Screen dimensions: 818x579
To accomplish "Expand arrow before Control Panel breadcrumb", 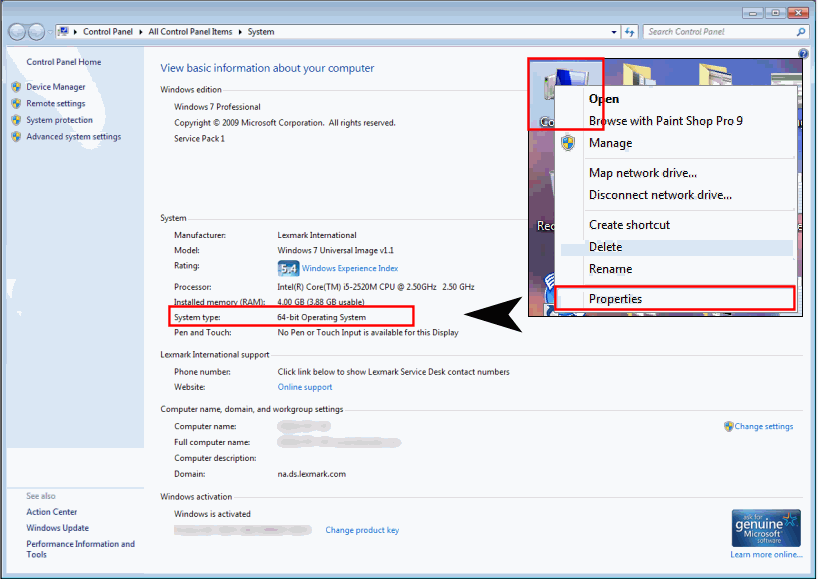I will [76, 32].
